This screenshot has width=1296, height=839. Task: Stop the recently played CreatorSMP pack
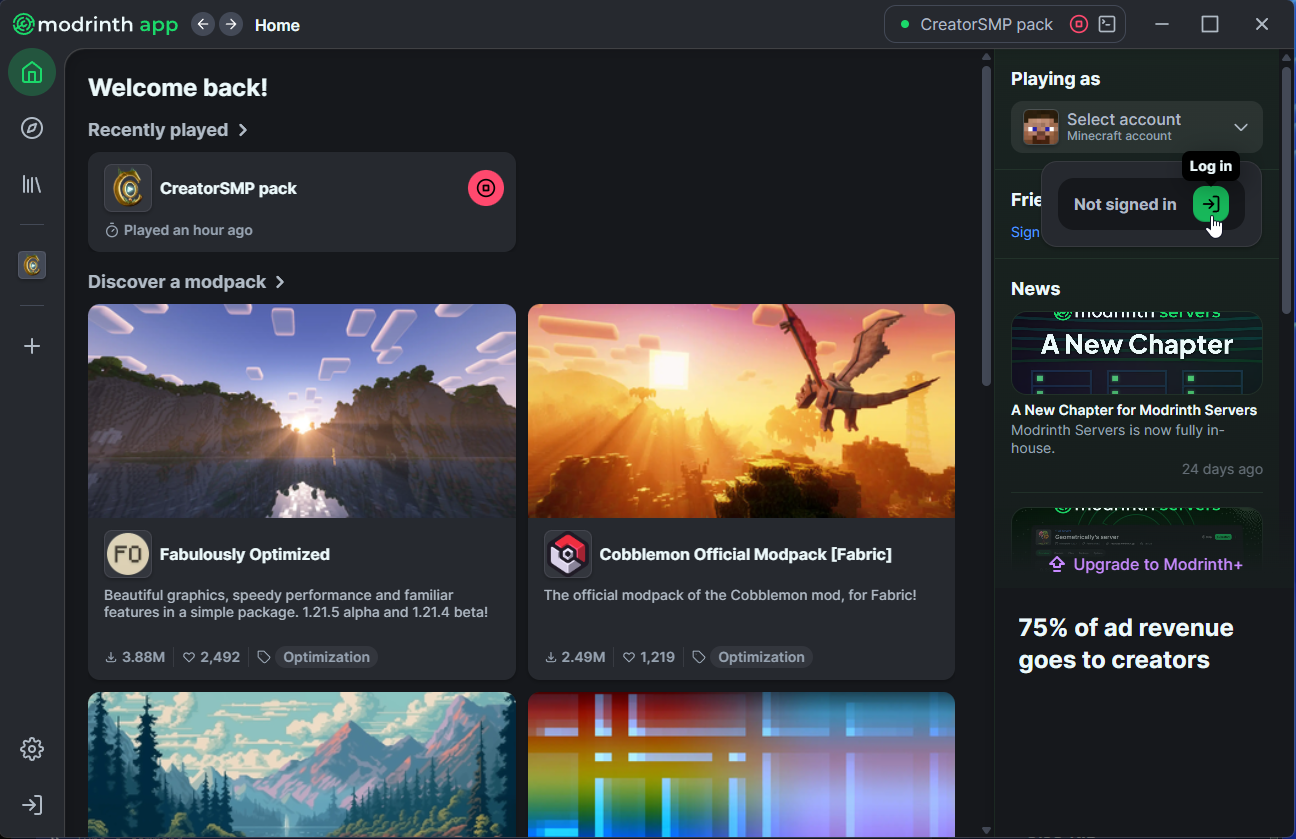[x=486, y=188]
